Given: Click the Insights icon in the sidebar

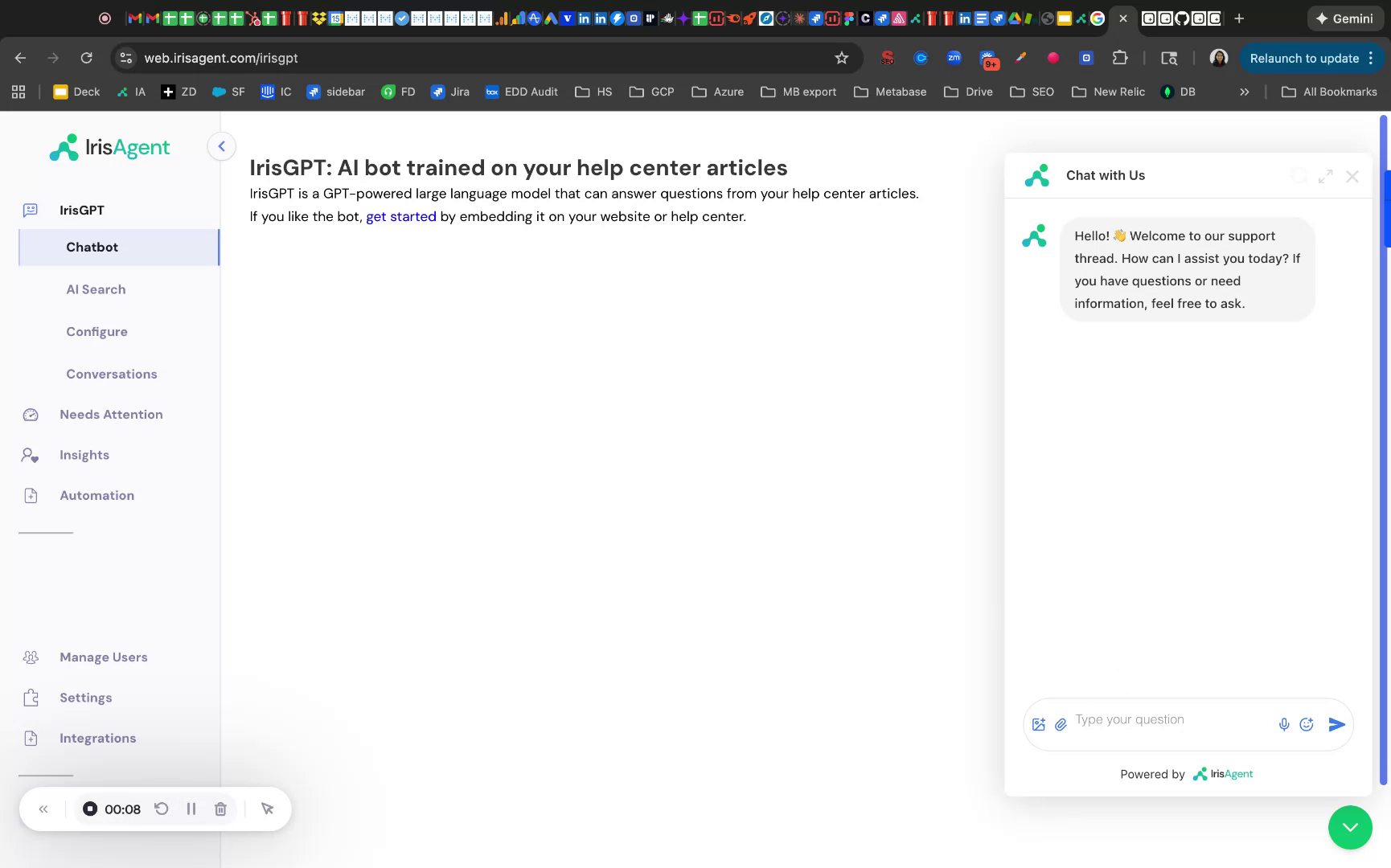Looking at the screenshot, I should (31, 455).
